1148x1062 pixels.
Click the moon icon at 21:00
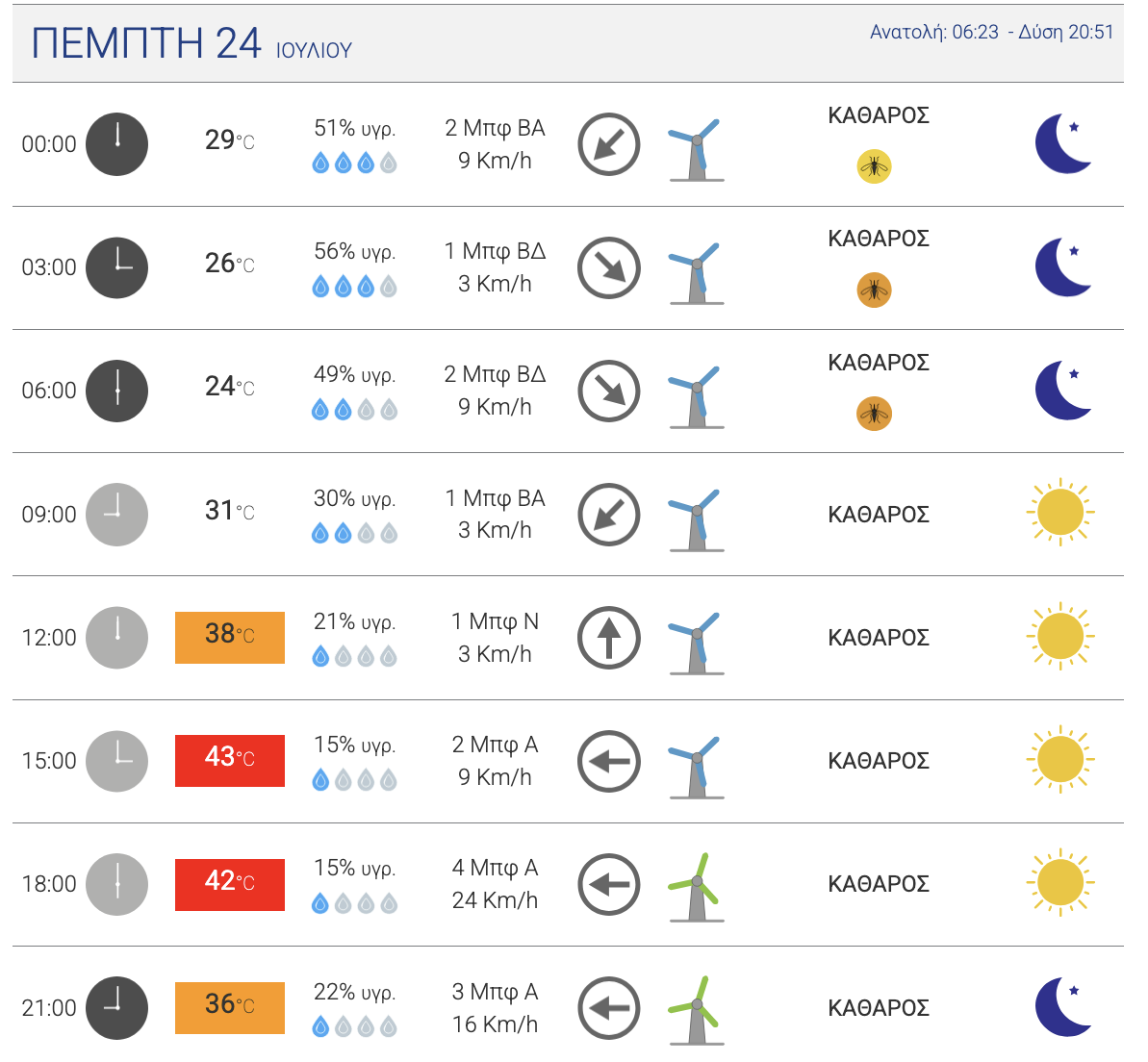[x=1062, y=1007]
